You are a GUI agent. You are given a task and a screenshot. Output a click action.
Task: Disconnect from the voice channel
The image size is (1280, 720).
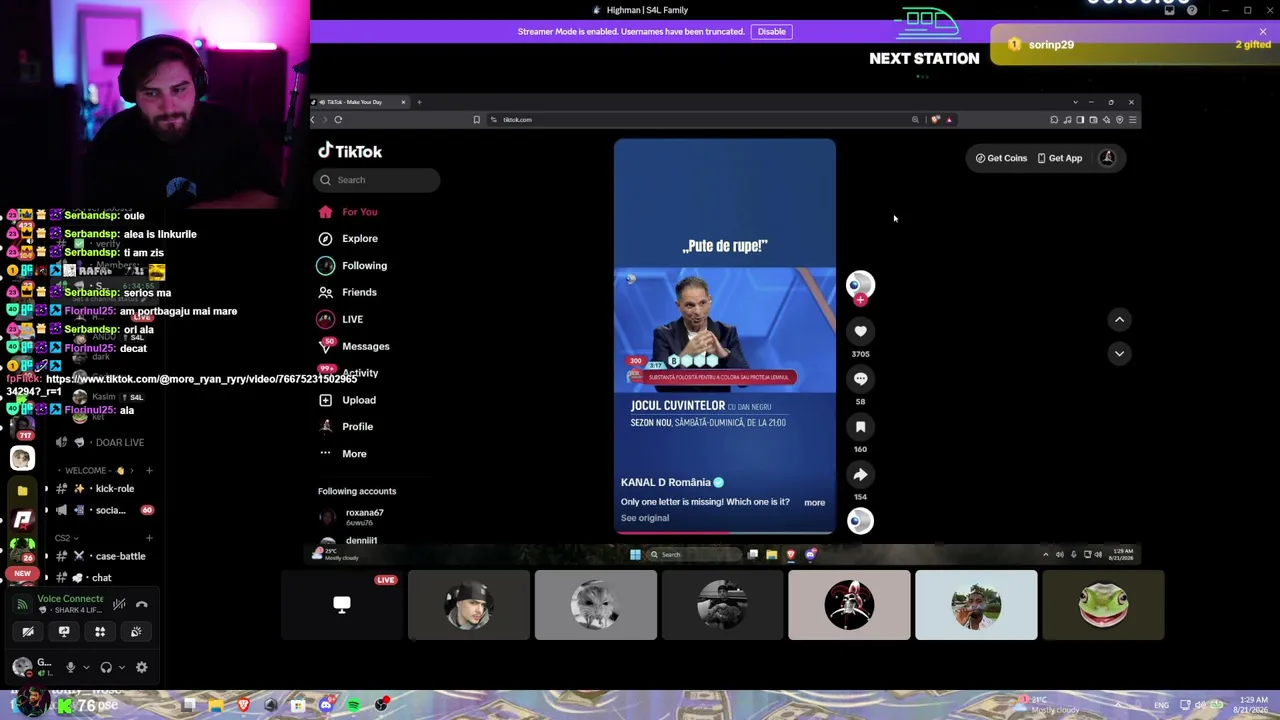141,605
